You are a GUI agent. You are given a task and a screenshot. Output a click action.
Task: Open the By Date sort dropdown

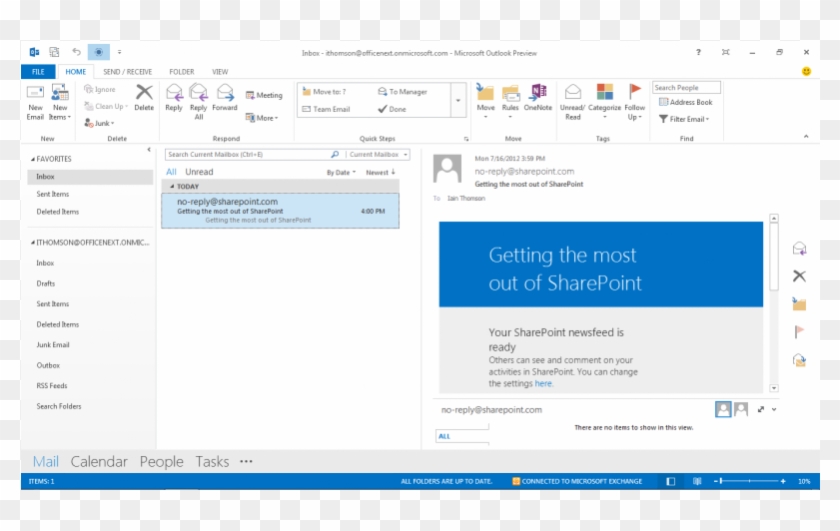click(x=341, y=173)
